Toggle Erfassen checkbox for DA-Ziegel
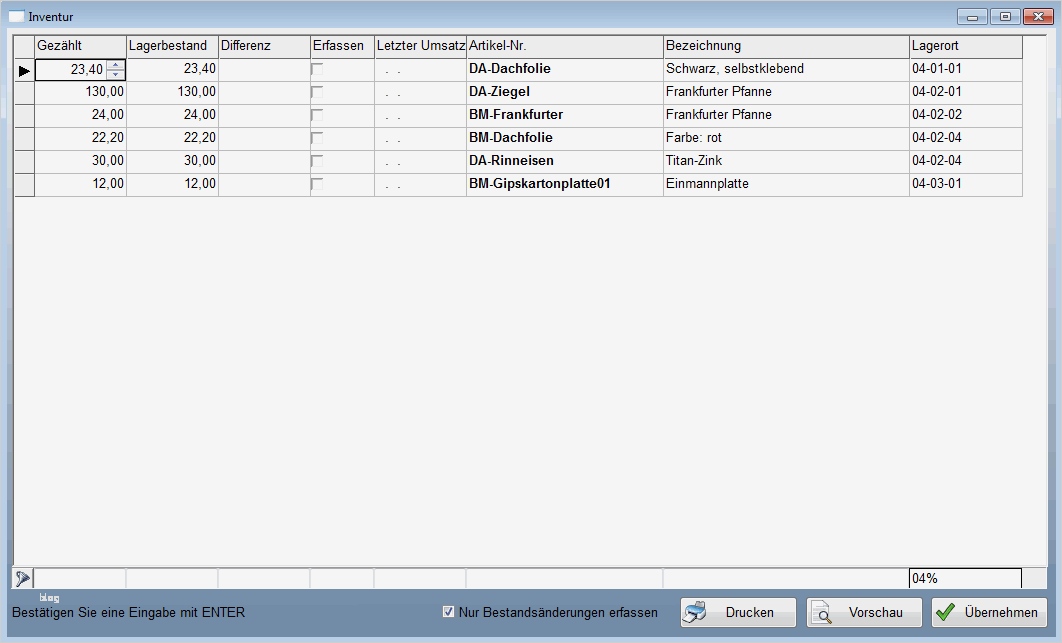 [317, 92]
